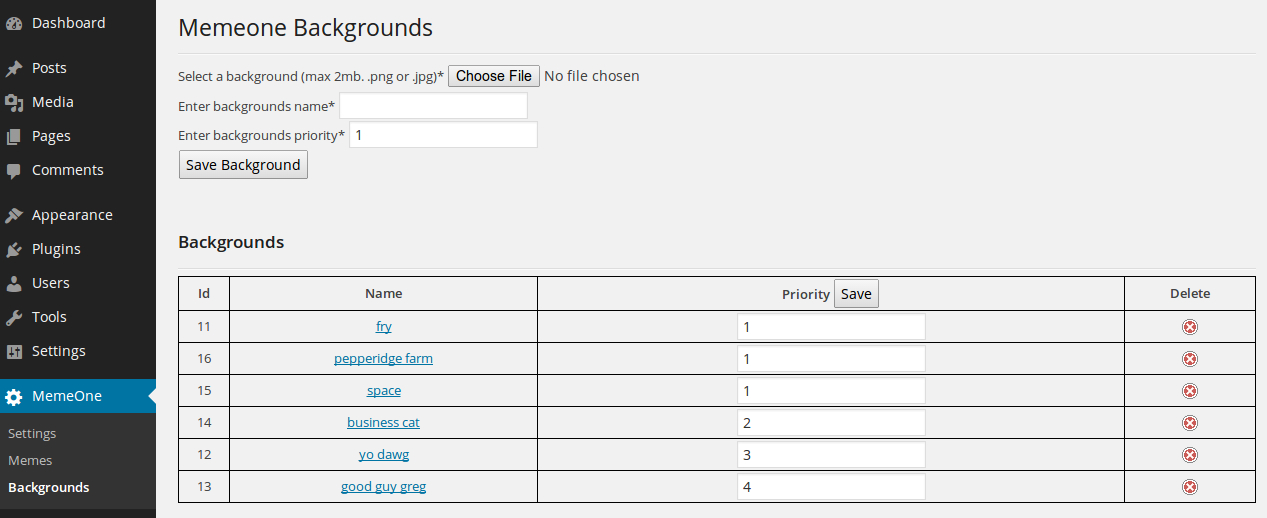Click the priority field for space row
This screenshot has height=518, width=1267.
[831, 391]
